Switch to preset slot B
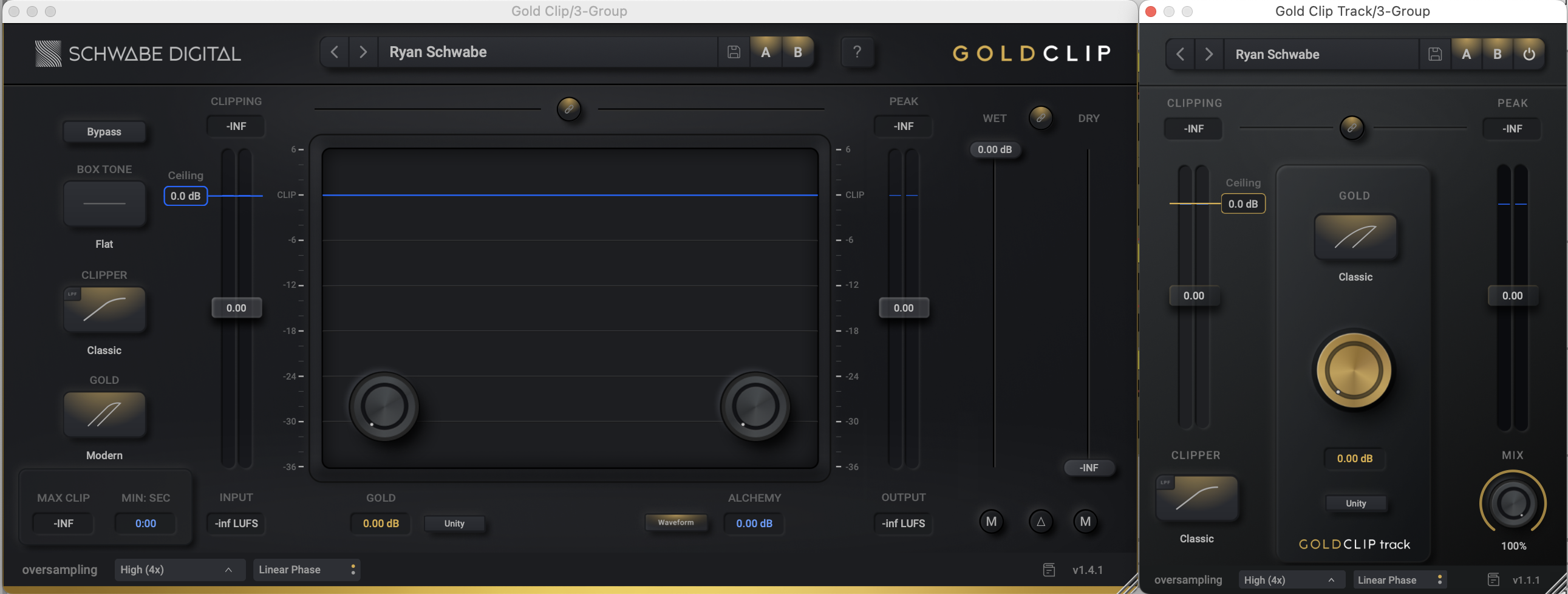The width and height of the screenshot is (1568, 594). 798,52
